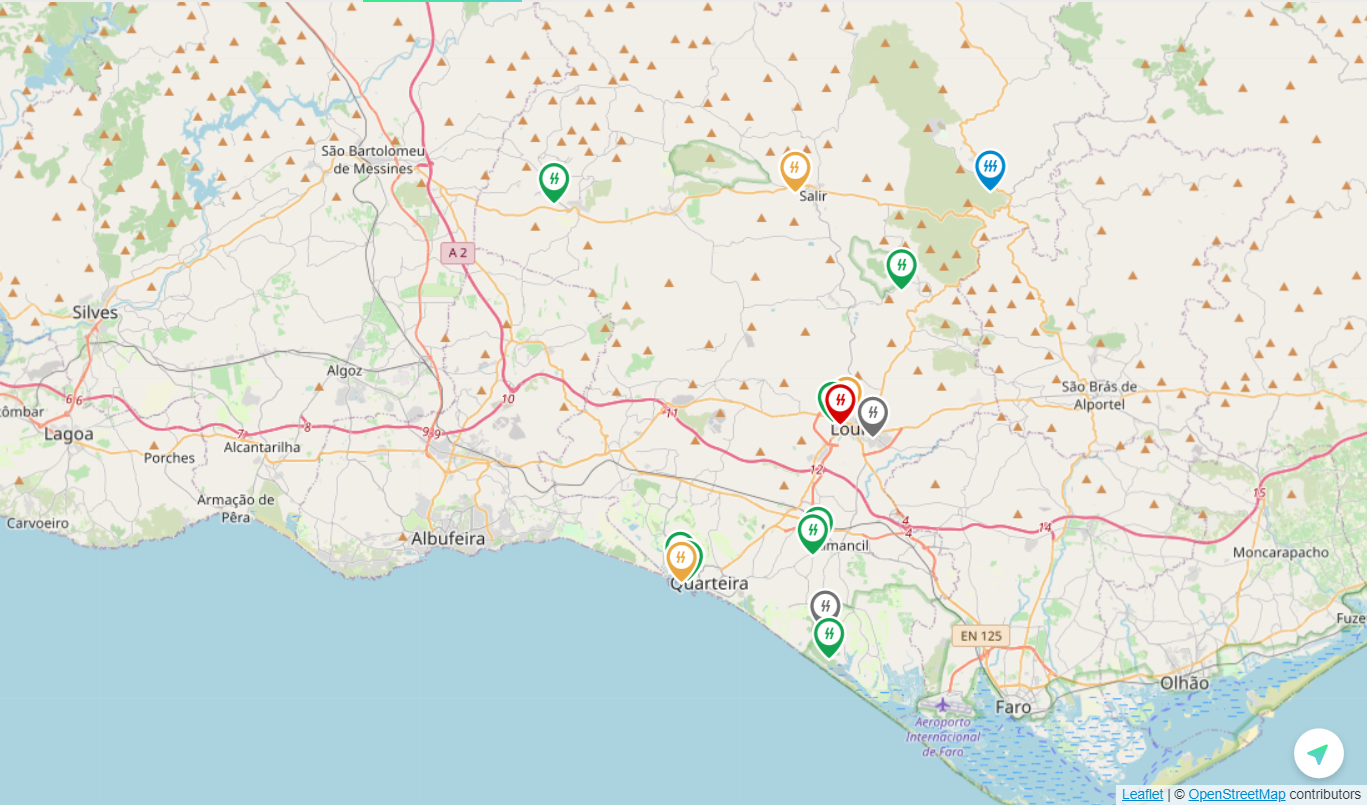Click the Olhão town label
This screenshot has width=1367, height=805.
tap(1184, 683)
